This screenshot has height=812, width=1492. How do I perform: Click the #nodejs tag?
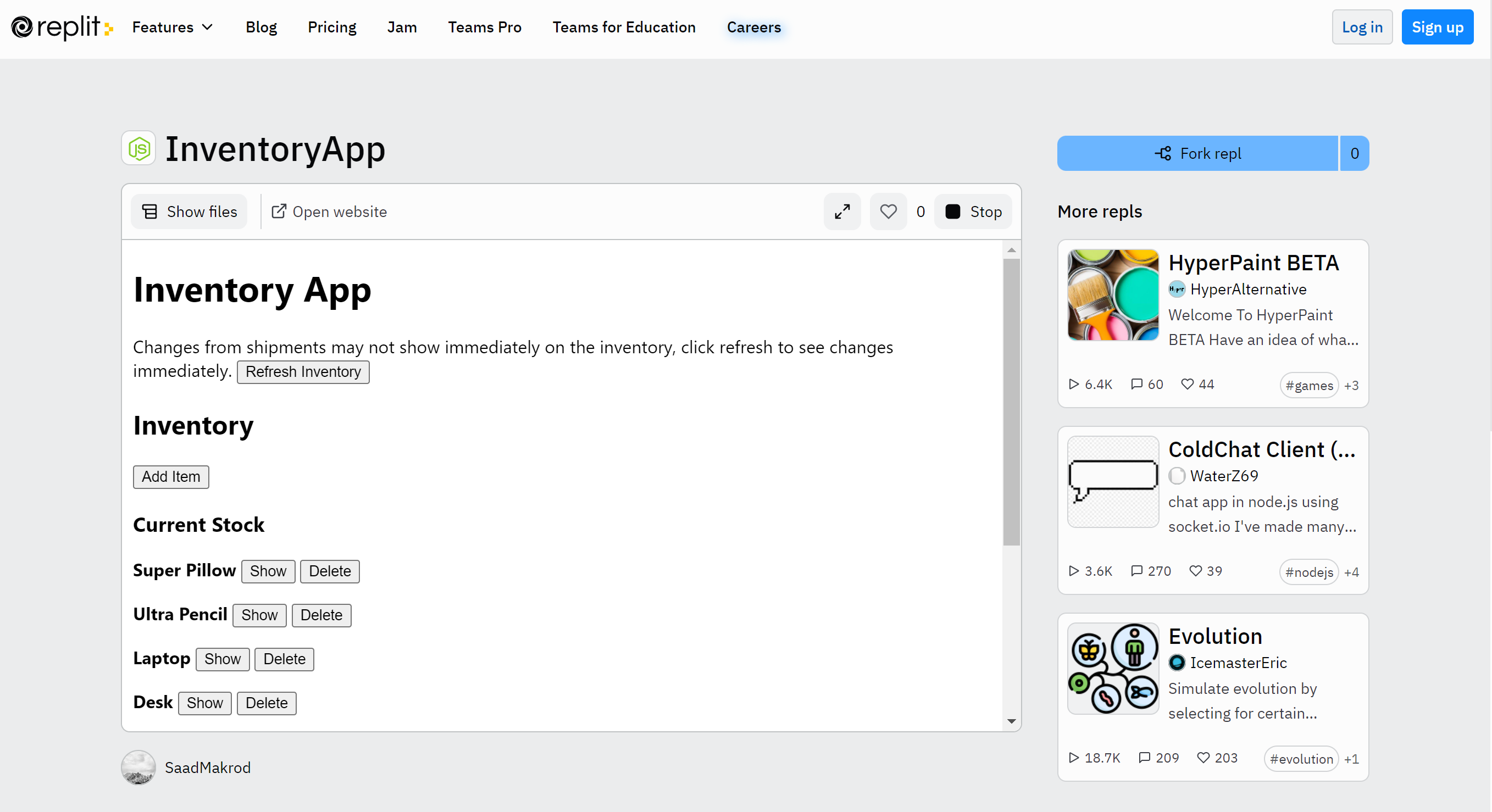pos(1308,572)
